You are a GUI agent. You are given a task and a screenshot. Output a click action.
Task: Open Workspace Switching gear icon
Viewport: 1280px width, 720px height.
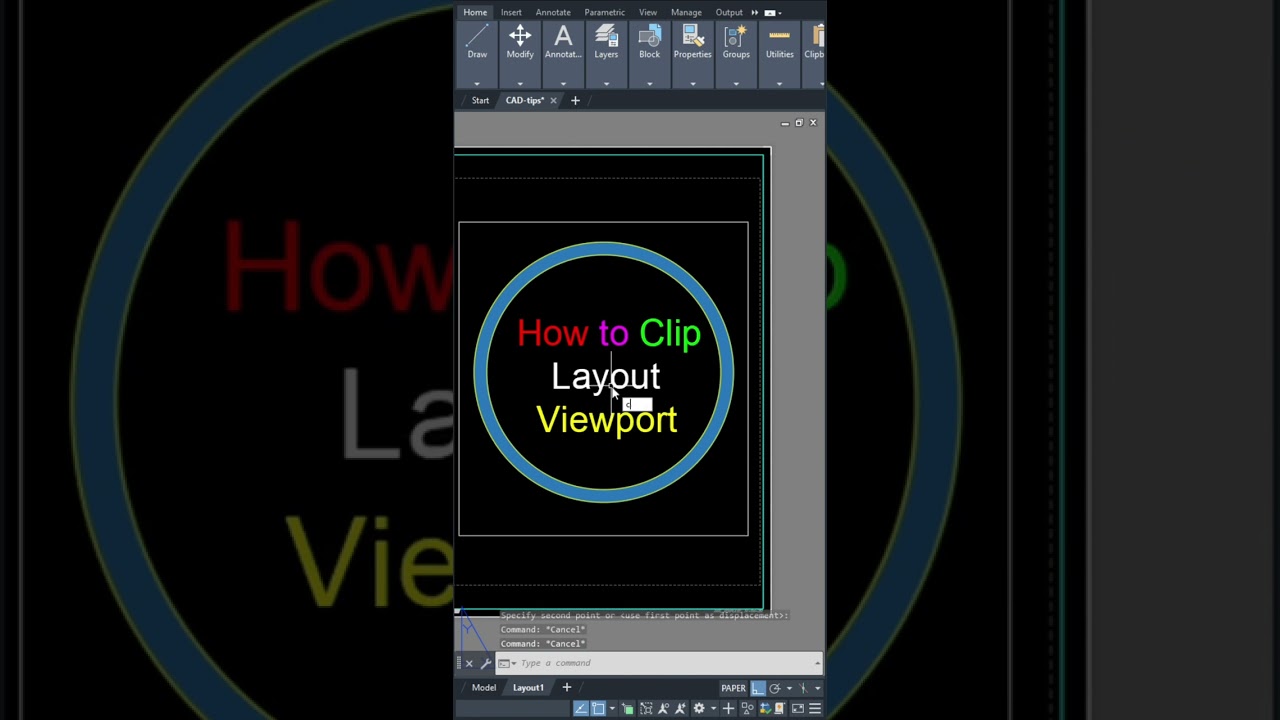tap(699, 708)
